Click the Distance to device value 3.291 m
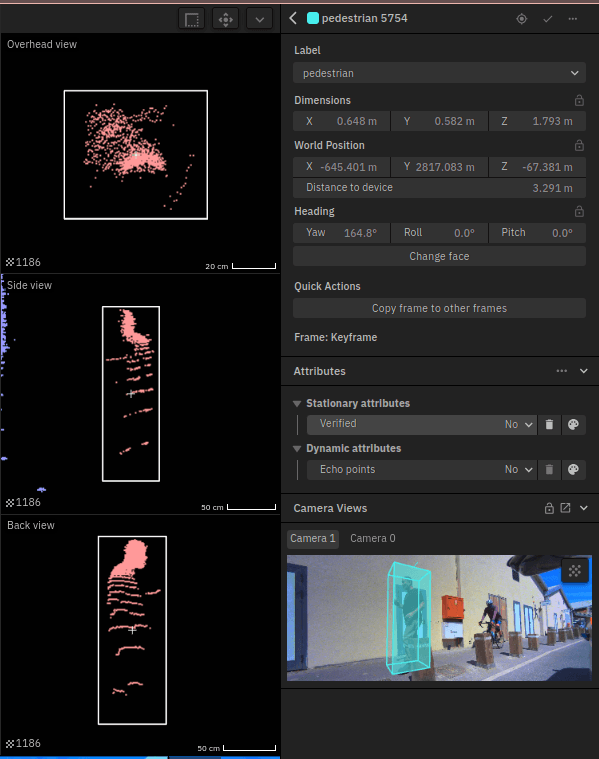Screen dimensions: 599x759 pyautogui.click(x=552, y=188)
